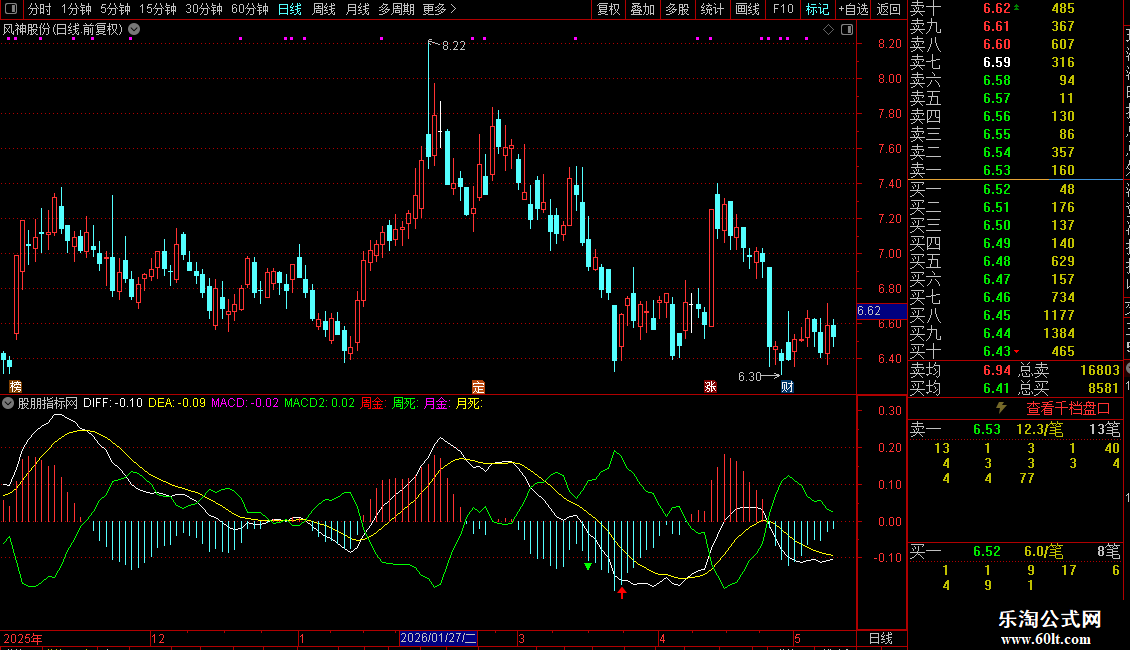
Task: Open the 复权 adjustment menu
Action: coord(608,9)
